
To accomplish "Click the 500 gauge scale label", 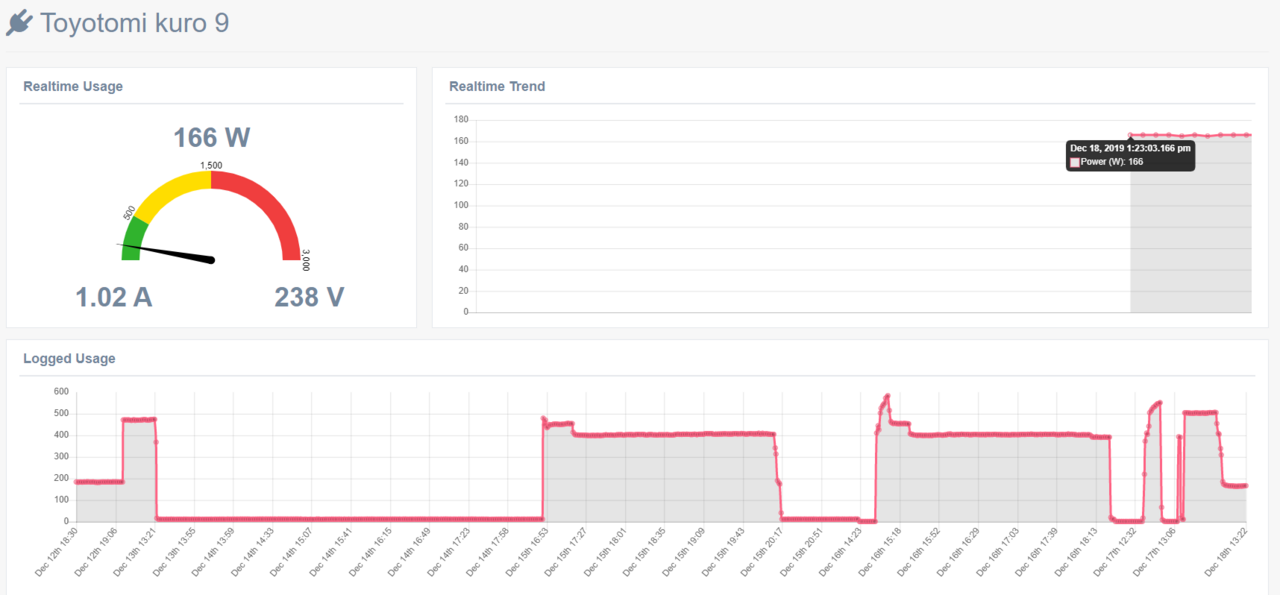I will coord(129,213).
